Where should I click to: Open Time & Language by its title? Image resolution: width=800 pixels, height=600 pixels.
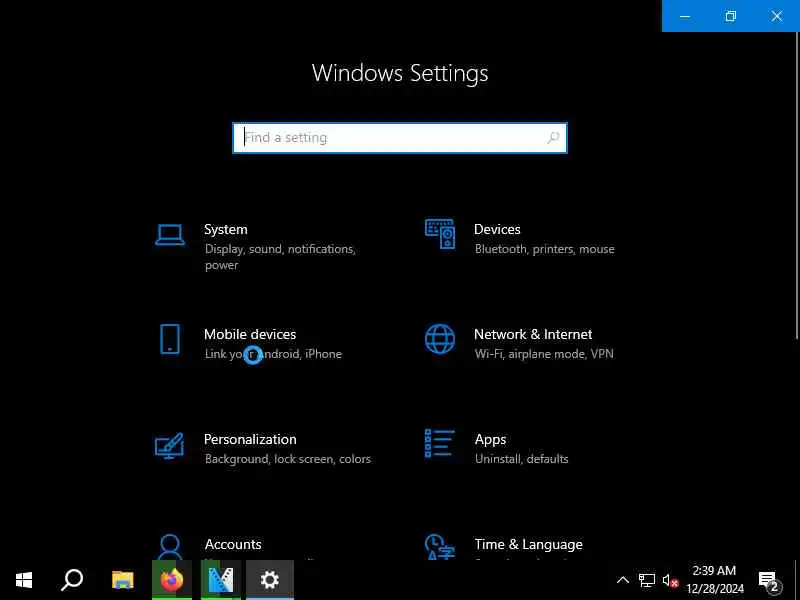pyautogui.click(x=529, y=544)
